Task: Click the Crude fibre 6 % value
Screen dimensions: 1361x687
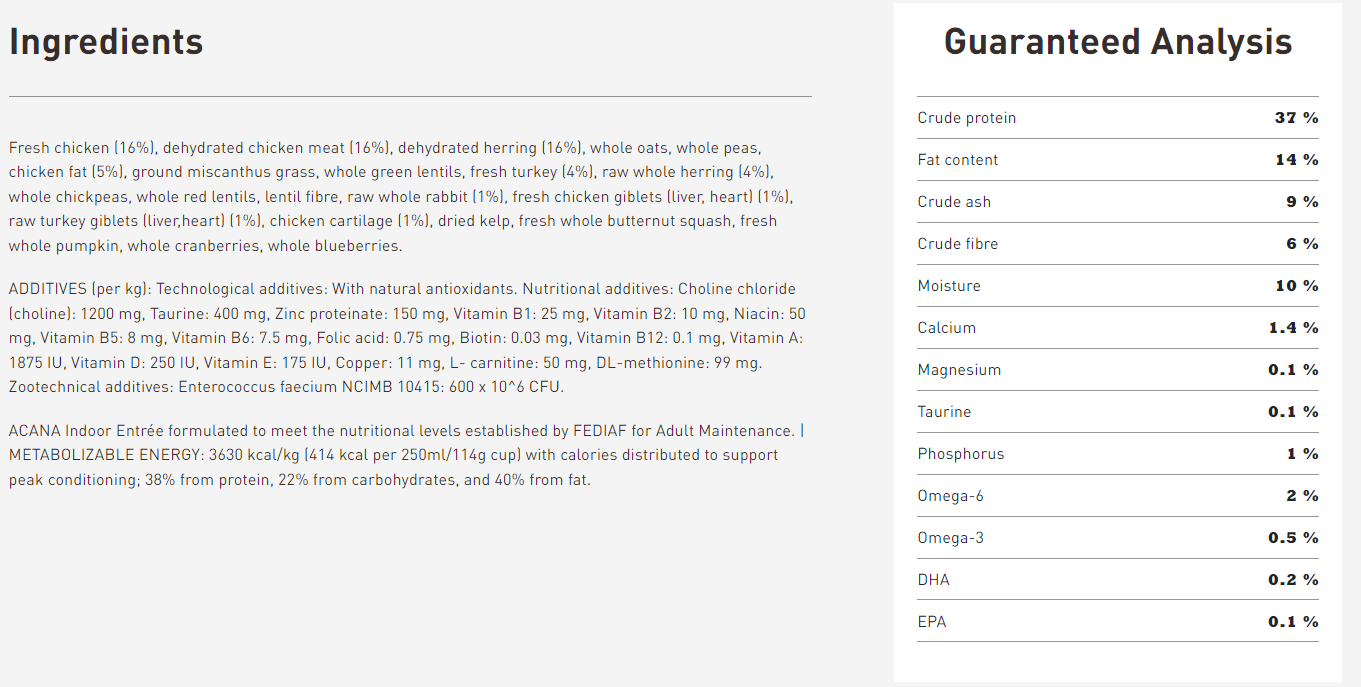Action: click(x=1302, y=244)
